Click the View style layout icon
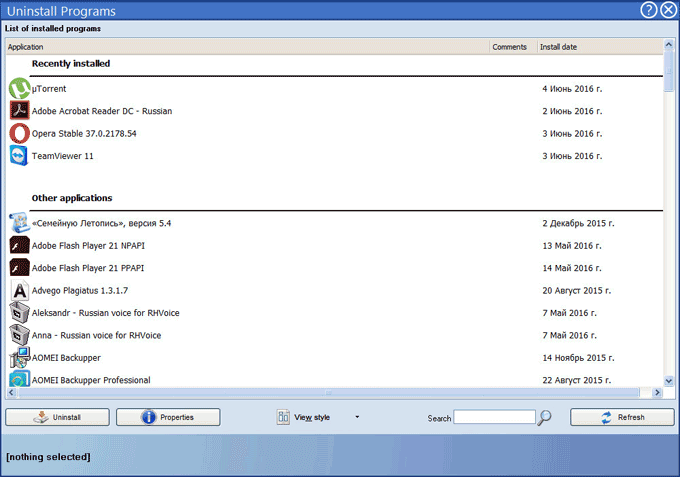The image size is (680, 477). tap(283, 417)
